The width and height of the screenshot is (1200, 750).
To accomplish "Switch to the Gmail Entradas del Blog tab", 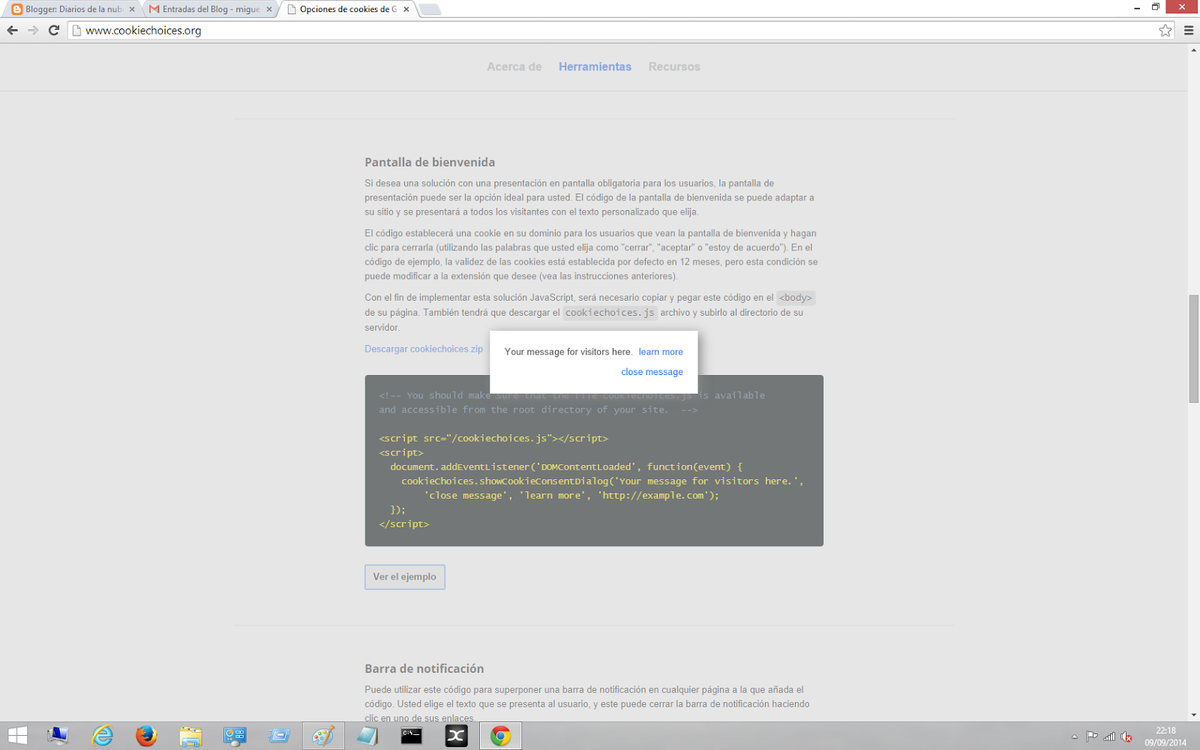I will (205, 9).
